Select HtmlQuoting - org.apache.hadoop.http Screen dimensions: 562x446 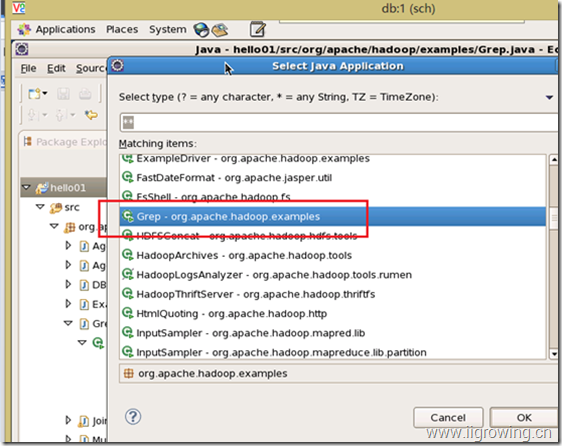[x=333, y=313]
